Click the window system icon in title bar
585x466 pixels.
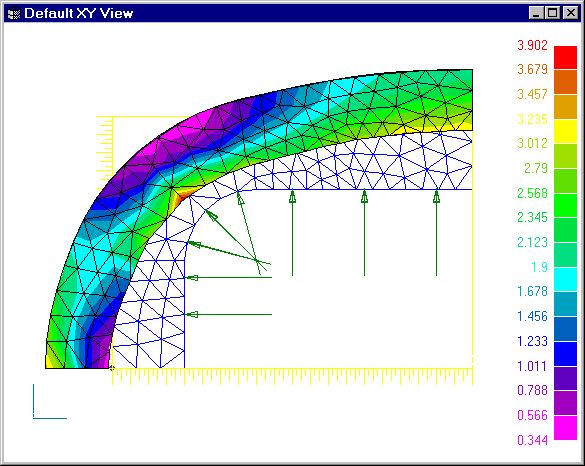coord(14,13)
